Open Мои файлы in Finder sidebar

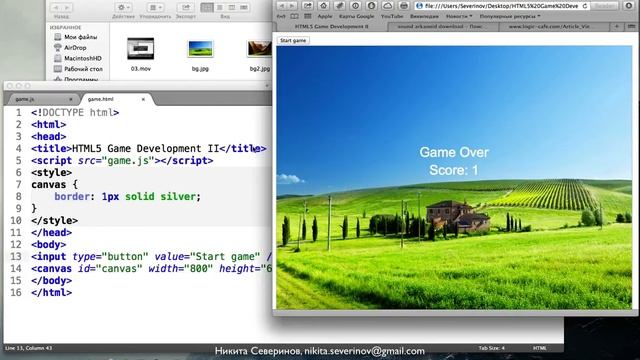76,37
